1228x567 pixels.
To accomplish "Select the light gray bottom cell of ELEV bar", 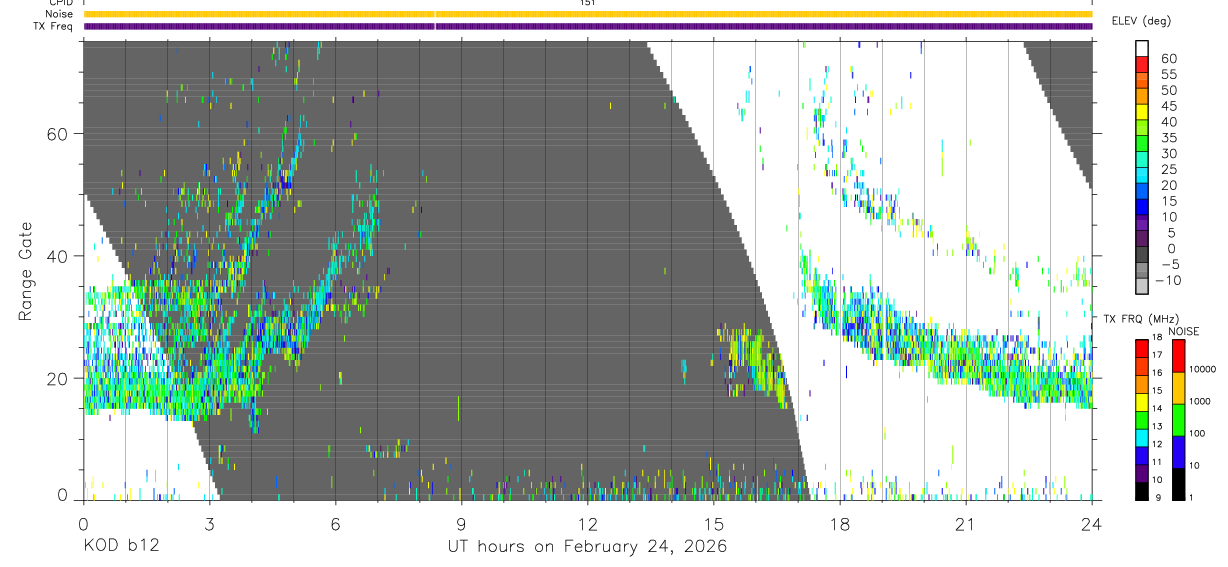I will [1142, 288].
